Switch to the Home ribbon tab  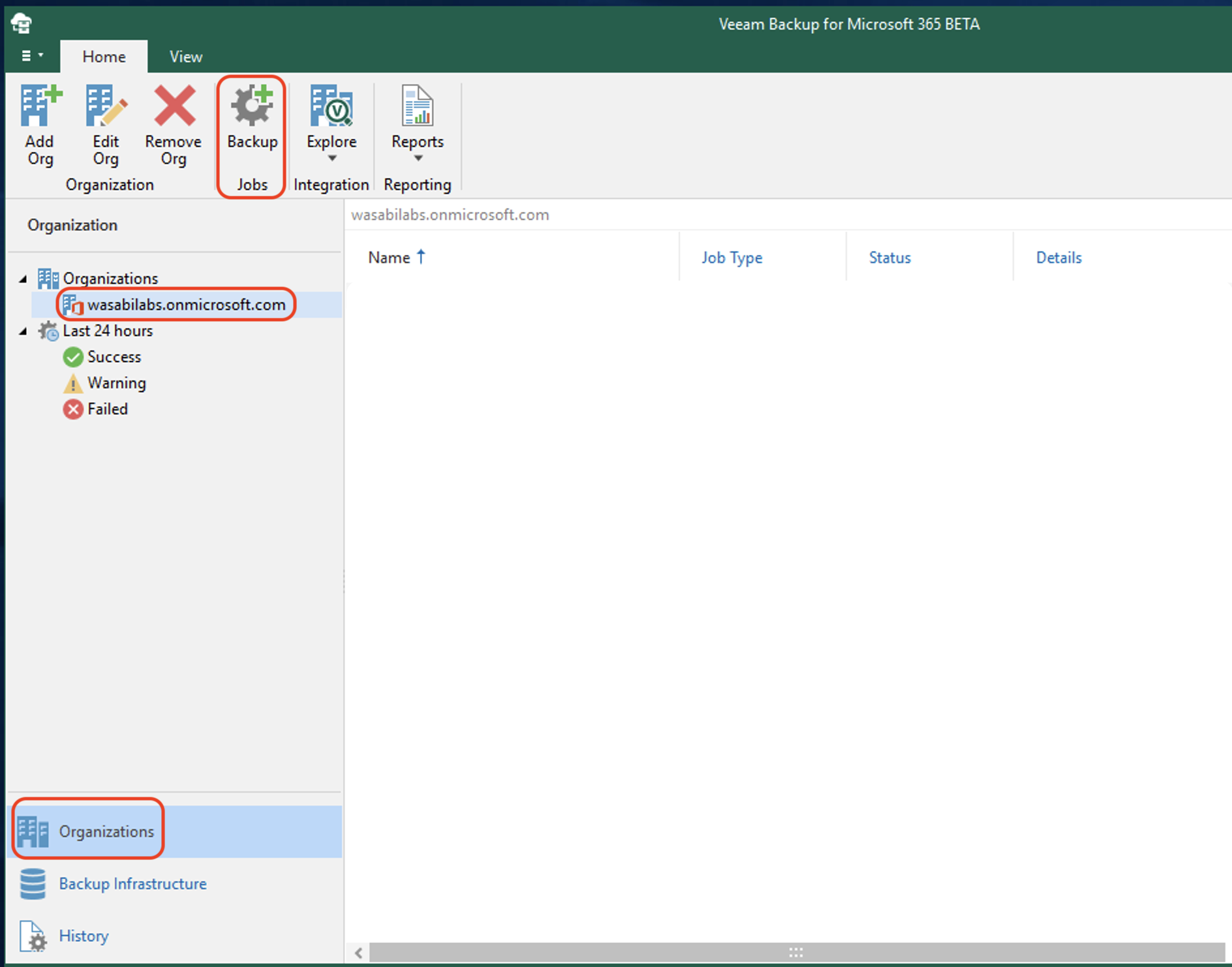104,57
